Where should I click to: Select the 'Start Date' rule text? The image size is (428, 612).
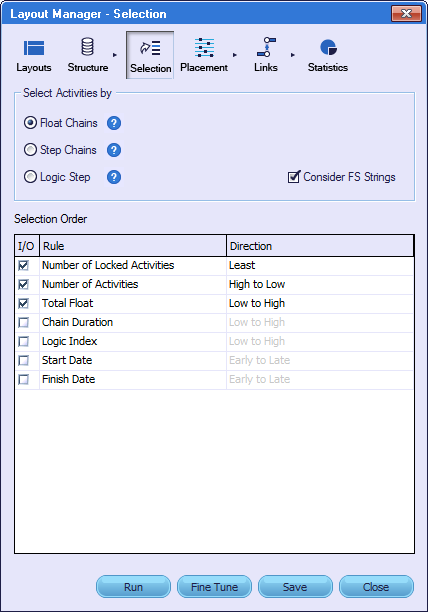tap(67, 360)
